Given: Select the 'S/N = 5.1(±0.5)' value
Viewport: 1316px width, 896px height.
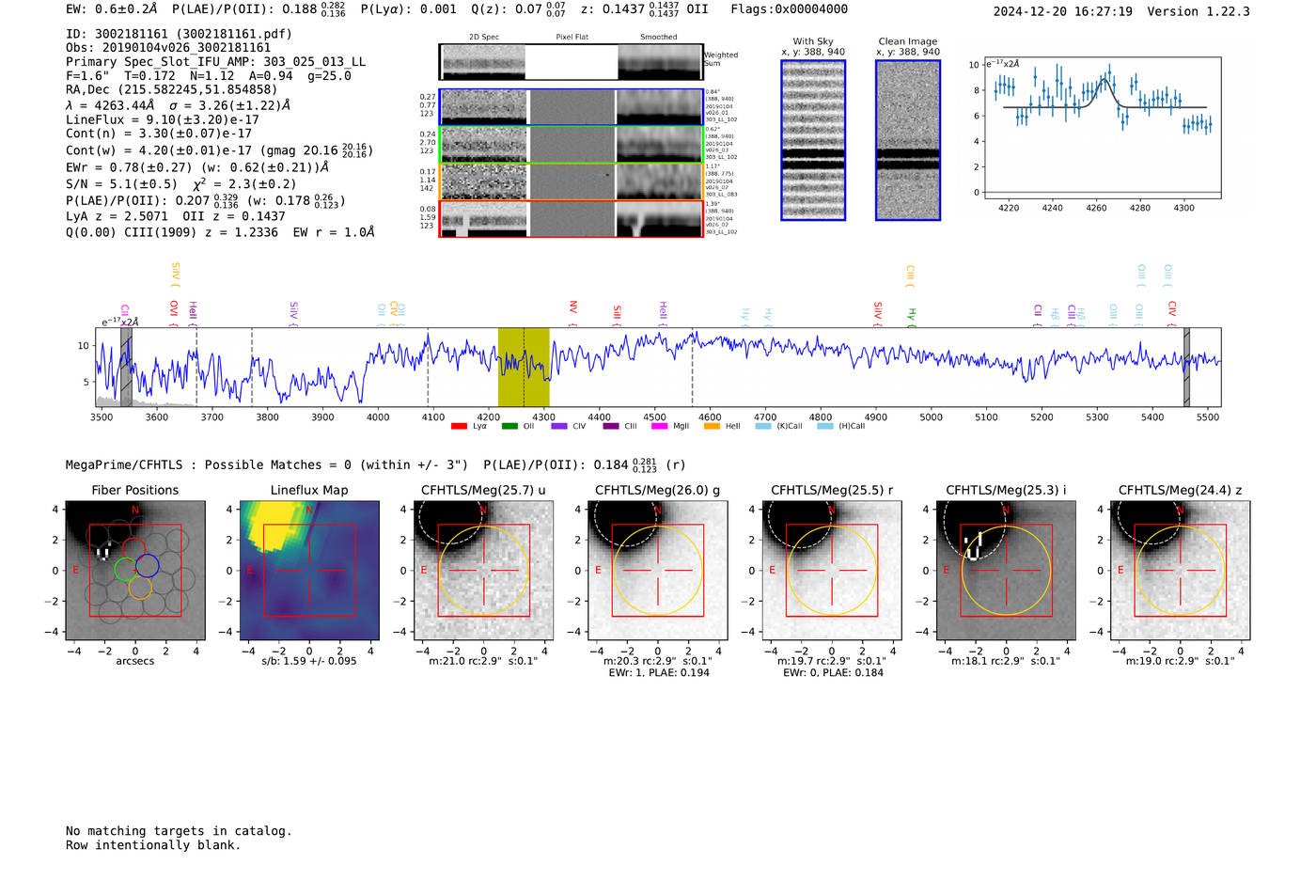Looking at the screenshot, I should [x=121, y=184].
